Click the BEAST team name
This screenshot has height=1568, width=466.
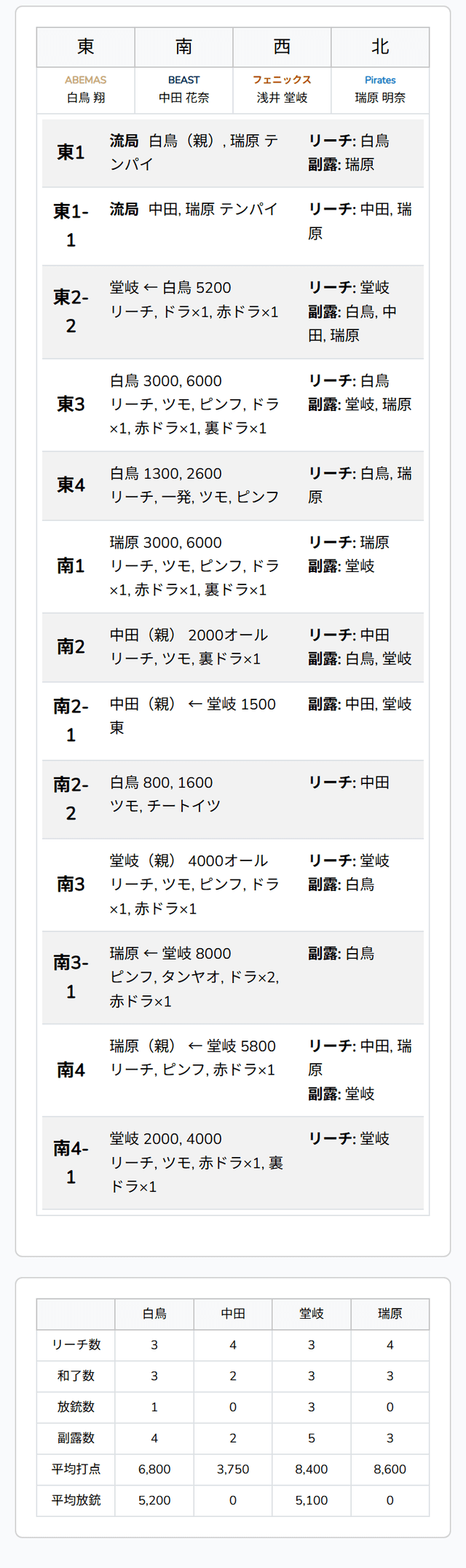point(183,80)
